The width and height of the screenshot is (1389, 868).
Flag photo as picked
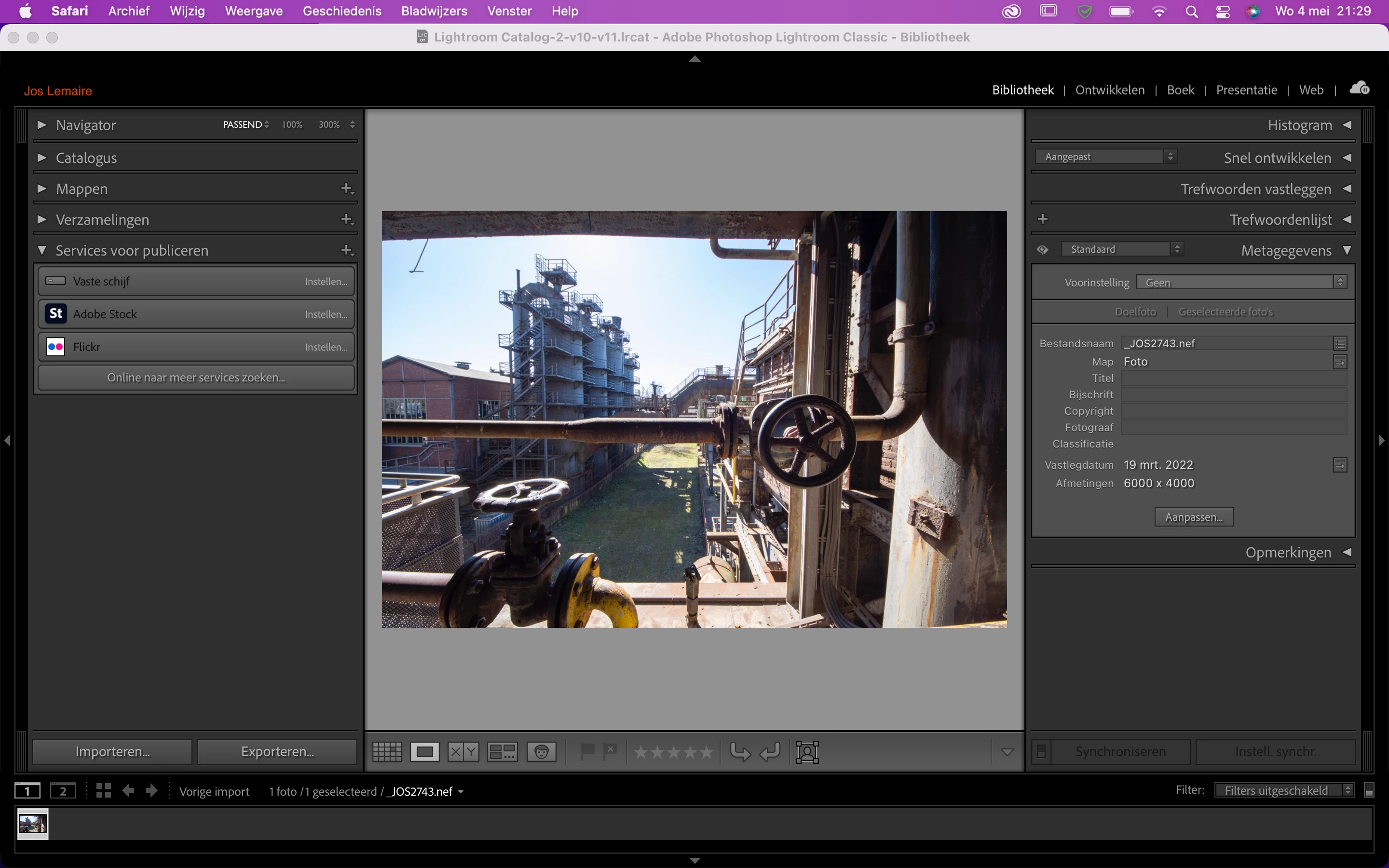pyautogui.click(x=587, y=751)
